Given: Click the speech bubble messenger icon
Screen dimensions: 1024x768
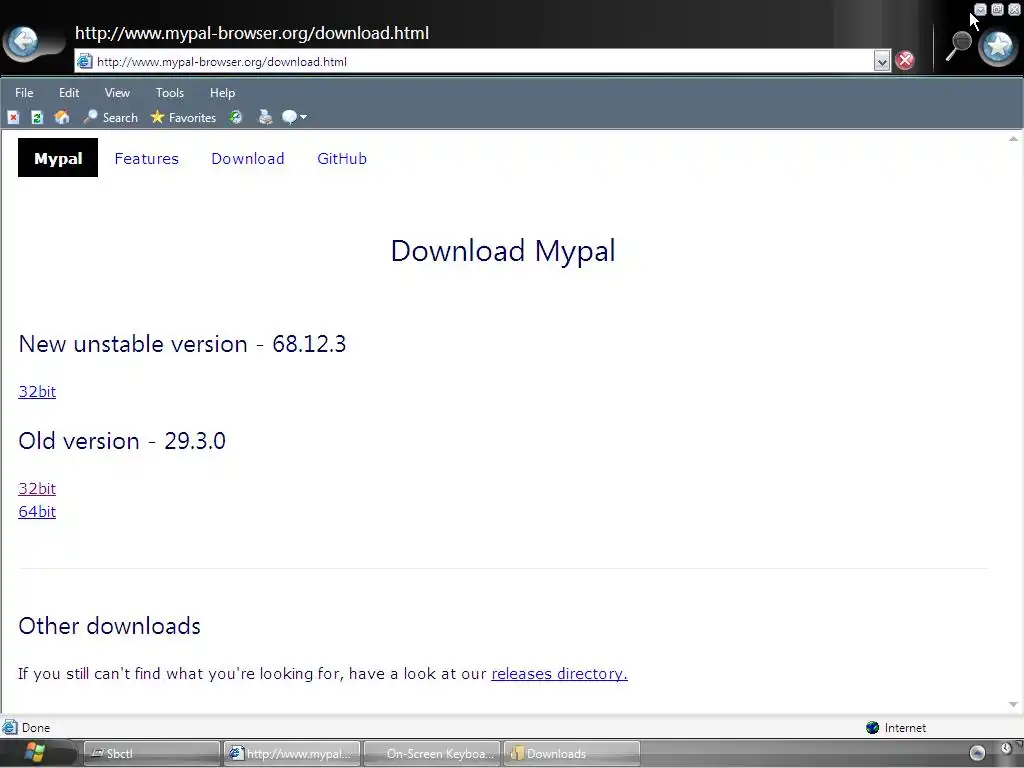Looking at the screenshot, I should click(289, 118).
